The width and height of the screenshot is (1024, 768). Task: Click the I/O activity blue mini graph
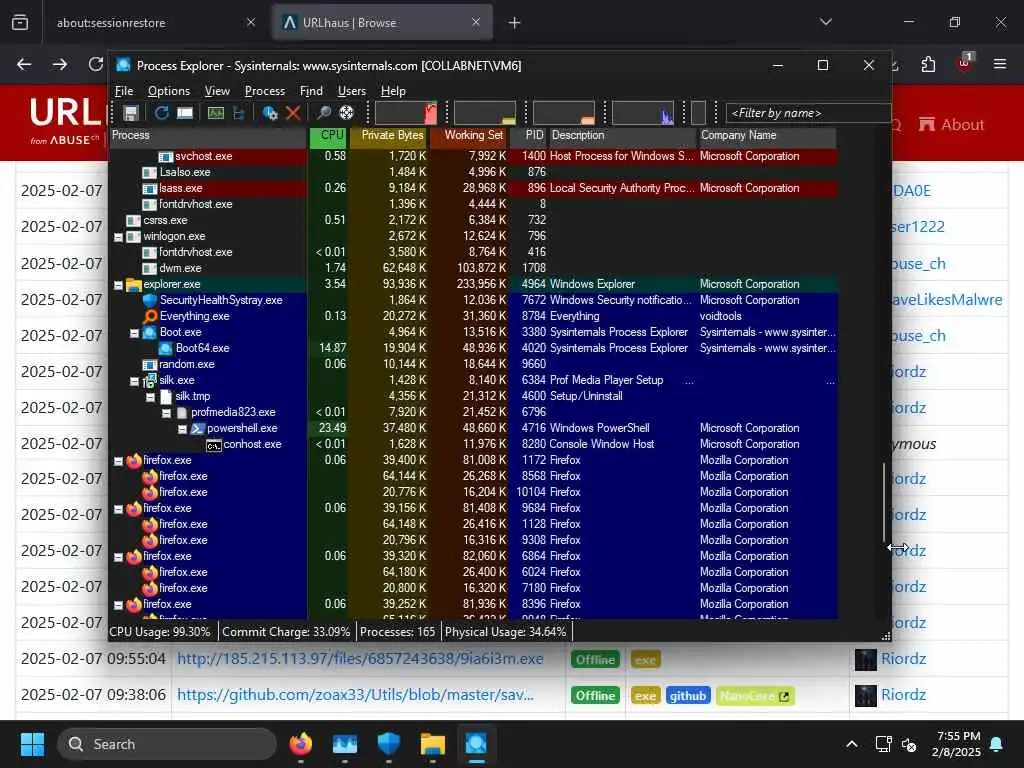[643, 113]
